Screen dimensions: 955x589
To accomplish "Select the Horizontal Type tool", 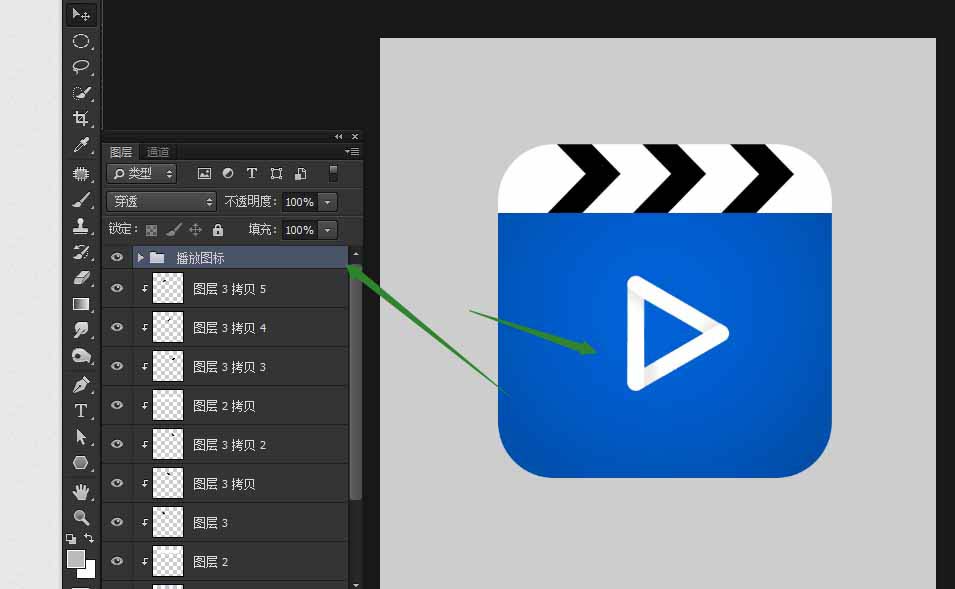I will (81, 411).
